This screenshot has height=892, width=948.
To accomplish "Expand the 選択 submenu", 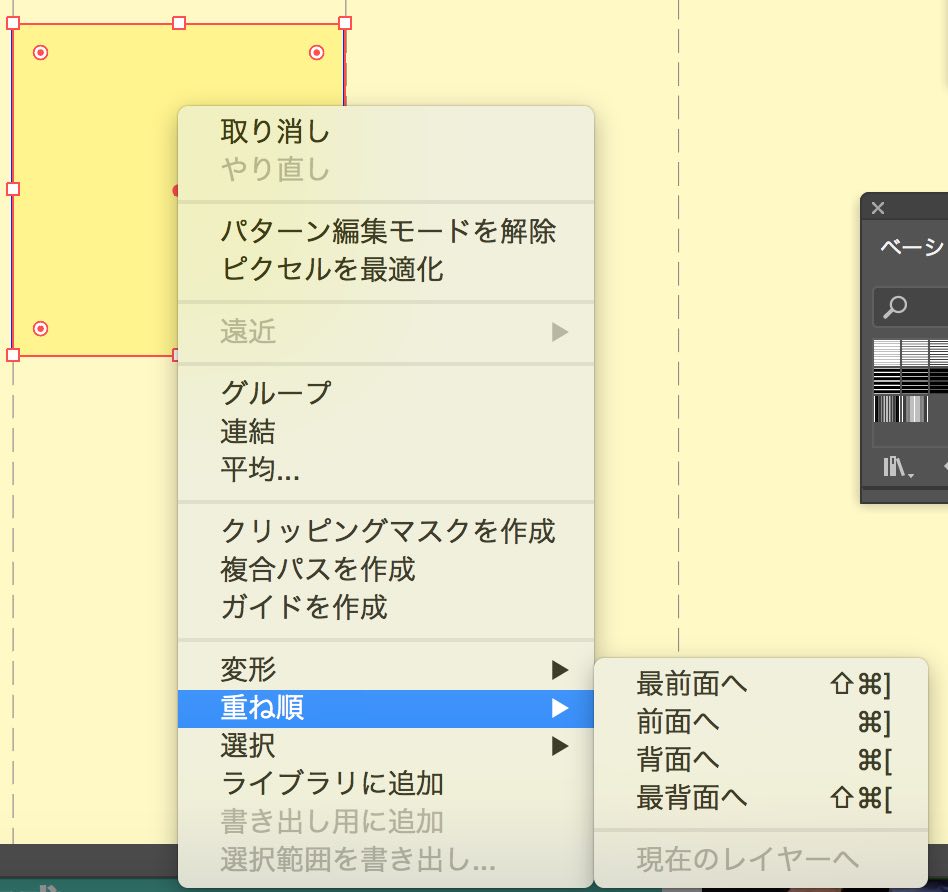I will 386,746.
